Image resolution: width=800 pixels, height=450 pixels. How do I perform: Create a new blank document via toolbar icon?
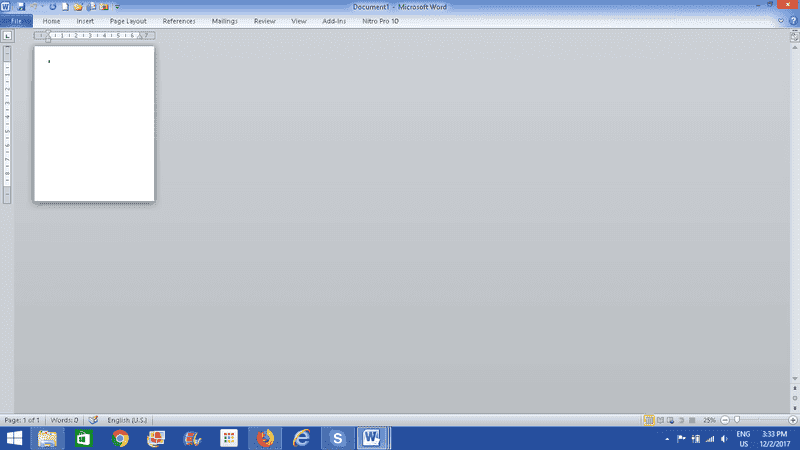pos(65,7)
